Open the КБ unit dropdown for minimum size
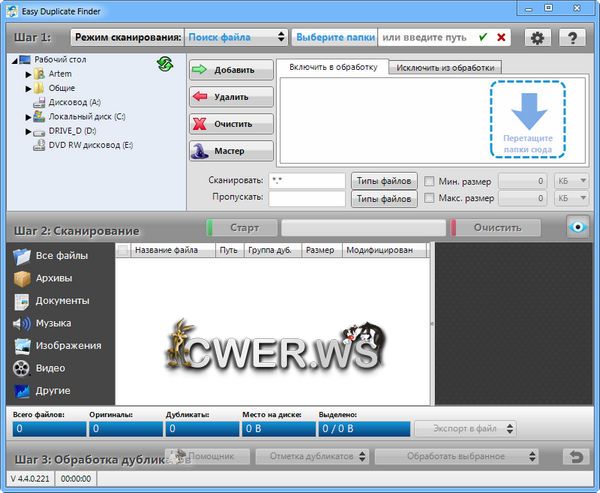 (572, 181)
